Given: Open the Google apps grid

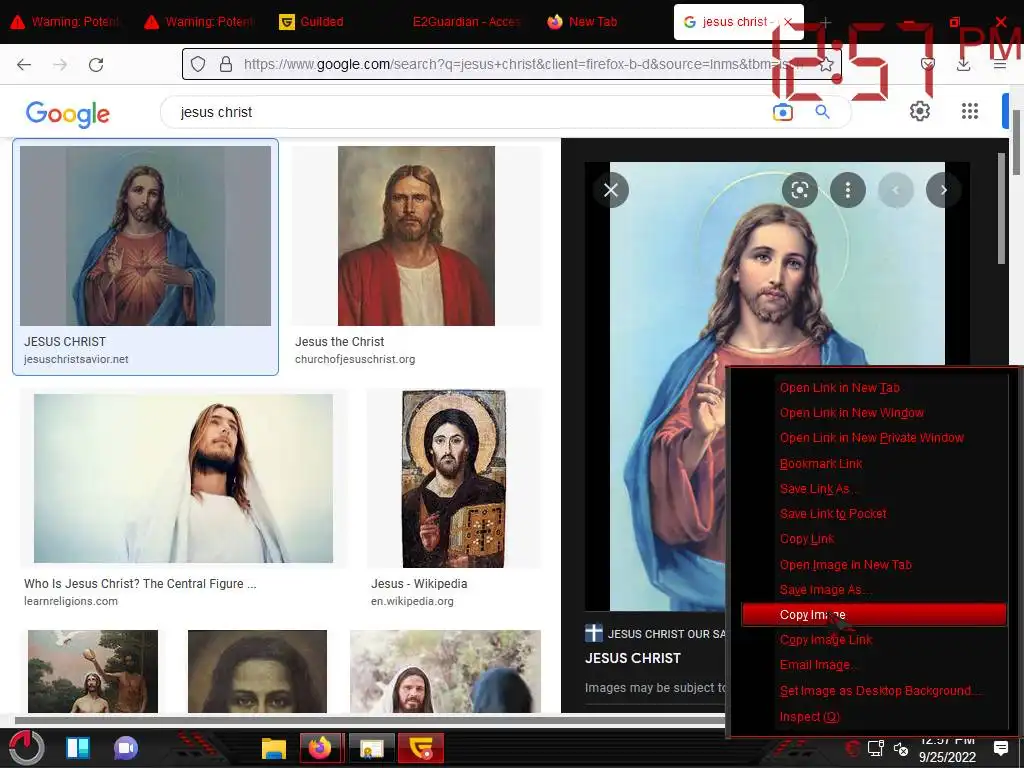Looking at the screenshot, I should [x=970, y=111].
